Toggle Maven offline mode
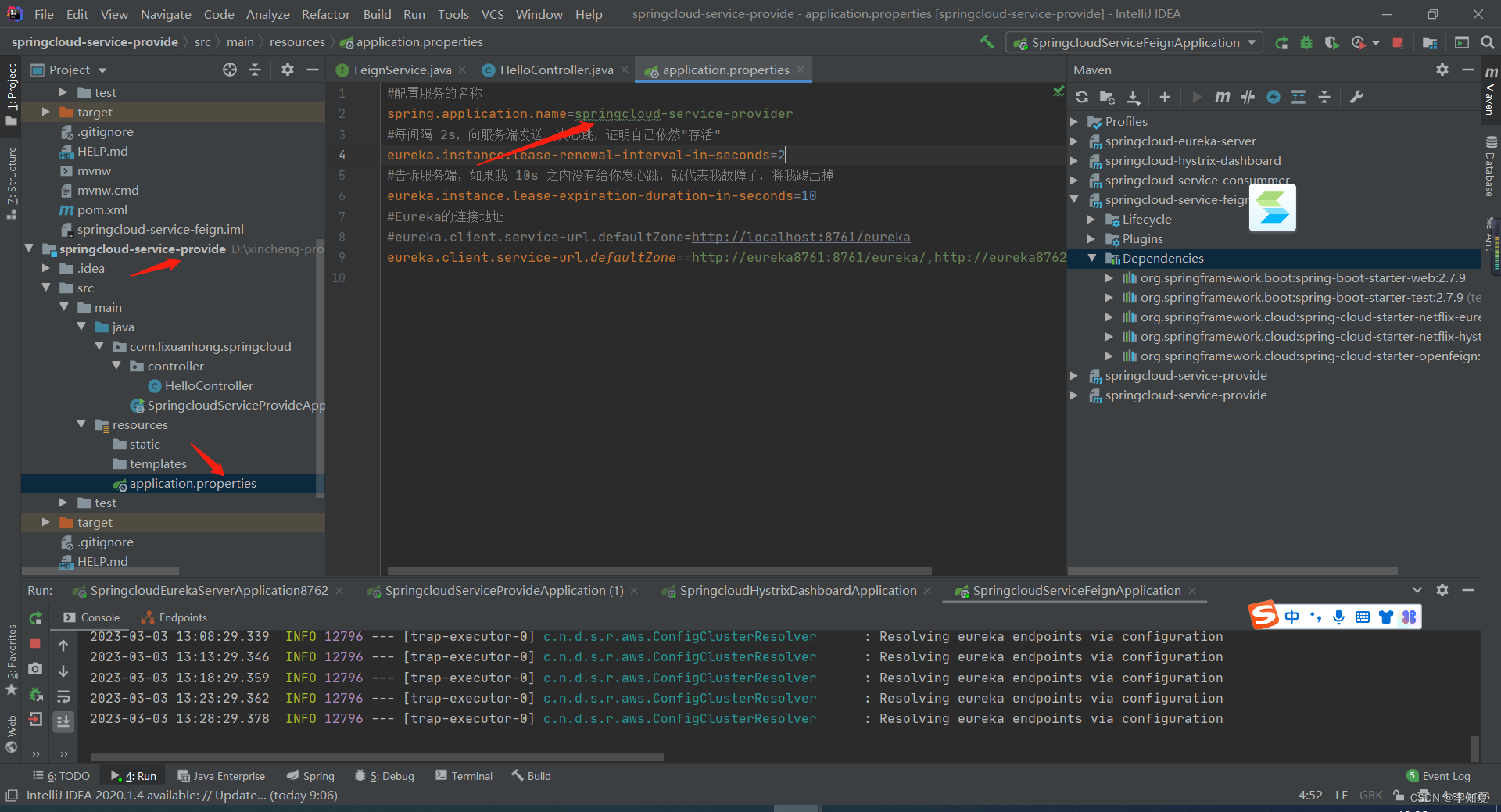The image size is (1501, 812). 1248,97
